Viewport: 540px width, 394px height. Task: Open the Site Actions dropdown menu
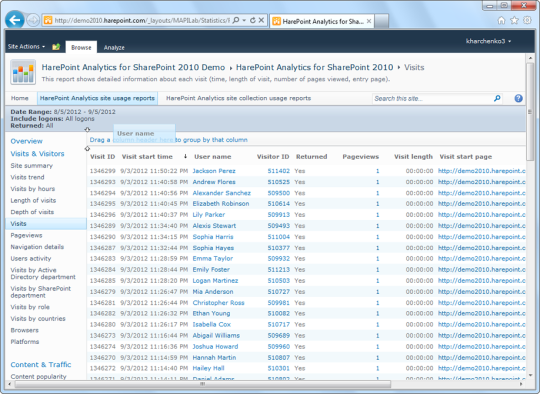click(x=26, y=46)
